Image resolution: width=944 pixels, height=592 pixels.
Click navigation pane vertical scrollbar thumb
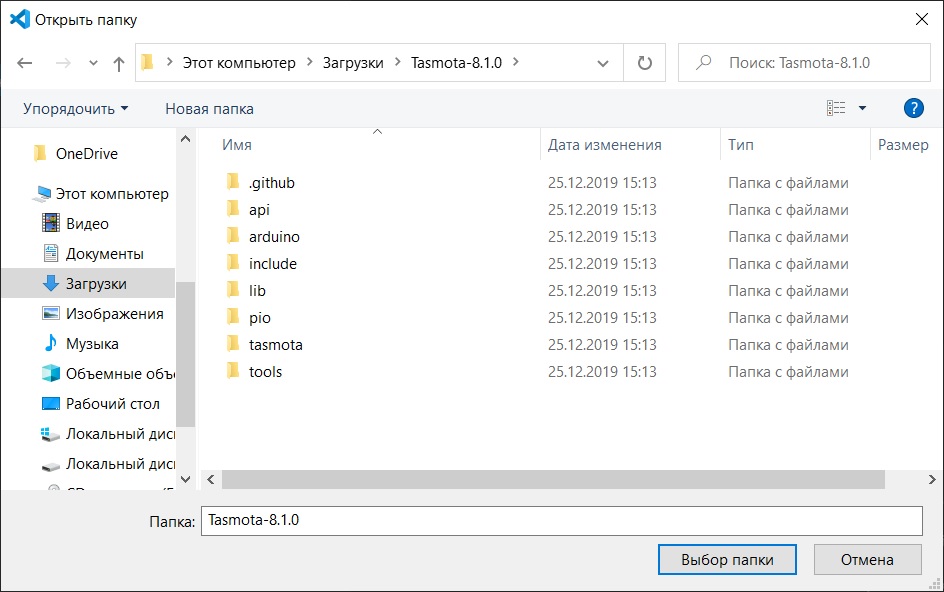[x=185, y=354]
